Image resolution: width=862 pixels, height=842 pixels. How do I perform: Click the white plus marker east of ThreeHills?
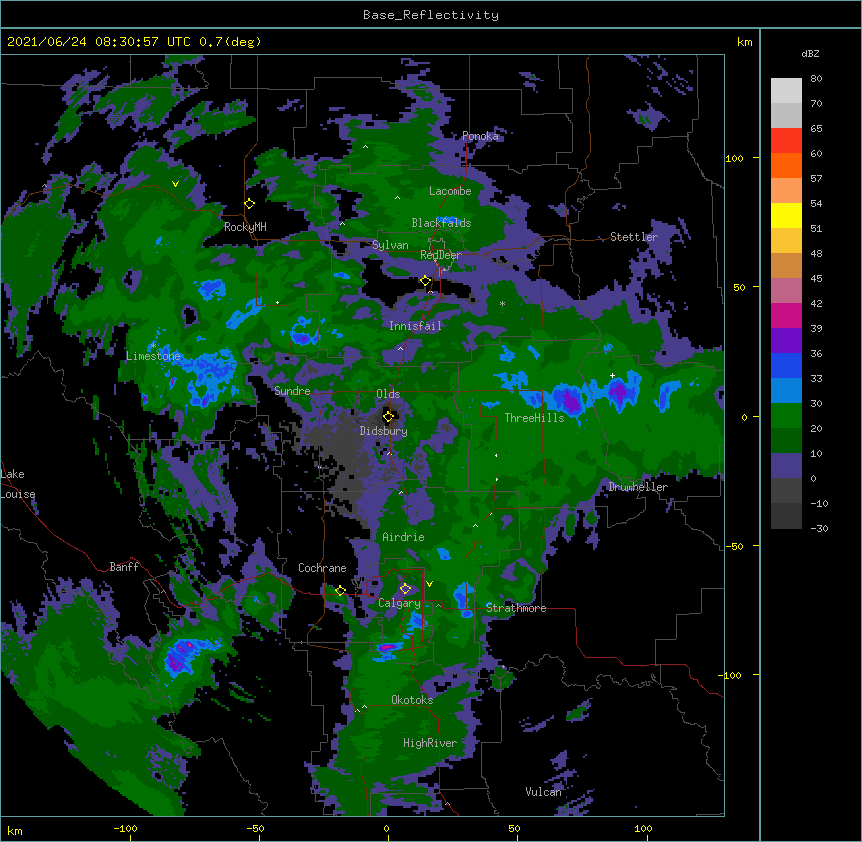coord(612,375)
